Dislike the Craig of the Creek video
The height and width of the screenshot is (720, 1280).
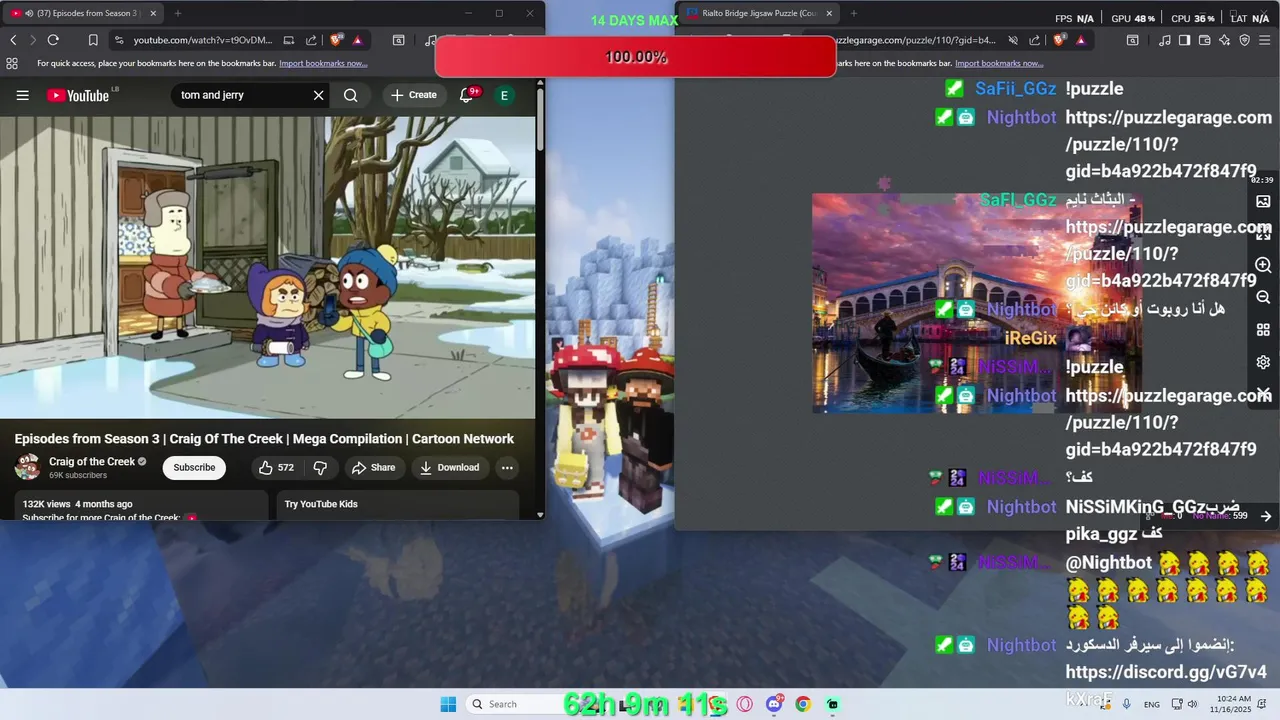click(320, 467)
